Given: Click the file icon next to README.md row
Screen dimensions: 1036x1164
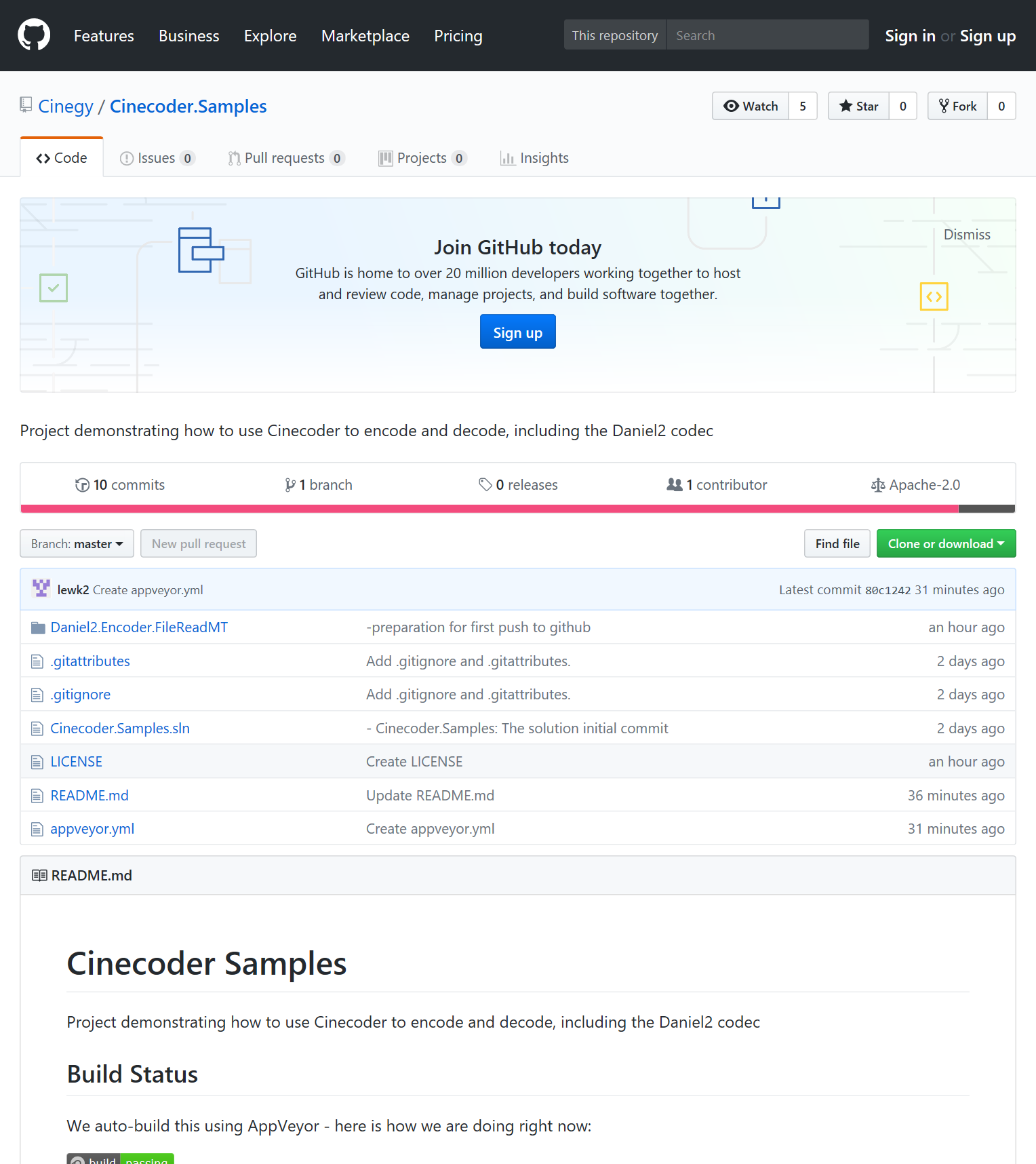Looking at the screenshot, I should click(x=37, y=796).
